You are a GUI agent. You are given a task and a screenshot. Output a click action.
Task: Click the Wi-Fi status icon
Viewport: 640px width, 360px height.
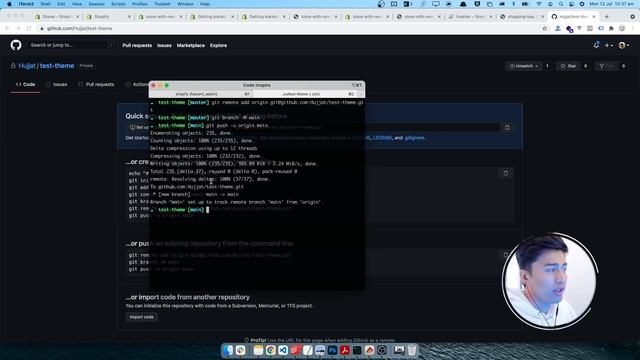tap(539, 4)
